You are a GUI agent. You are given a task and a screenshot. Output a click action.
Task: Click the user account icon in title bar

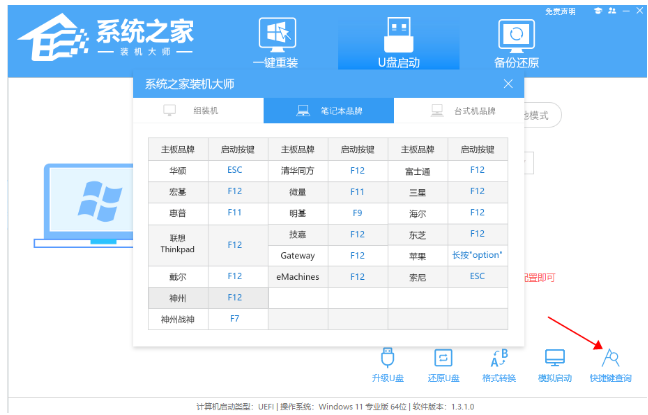(610, 11)
